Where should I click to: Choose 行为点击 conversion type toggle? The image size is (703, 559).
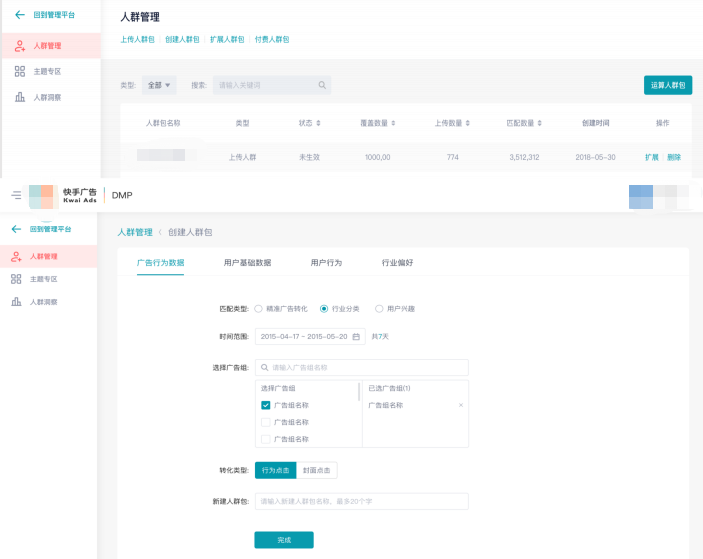(x=275, y=470)
